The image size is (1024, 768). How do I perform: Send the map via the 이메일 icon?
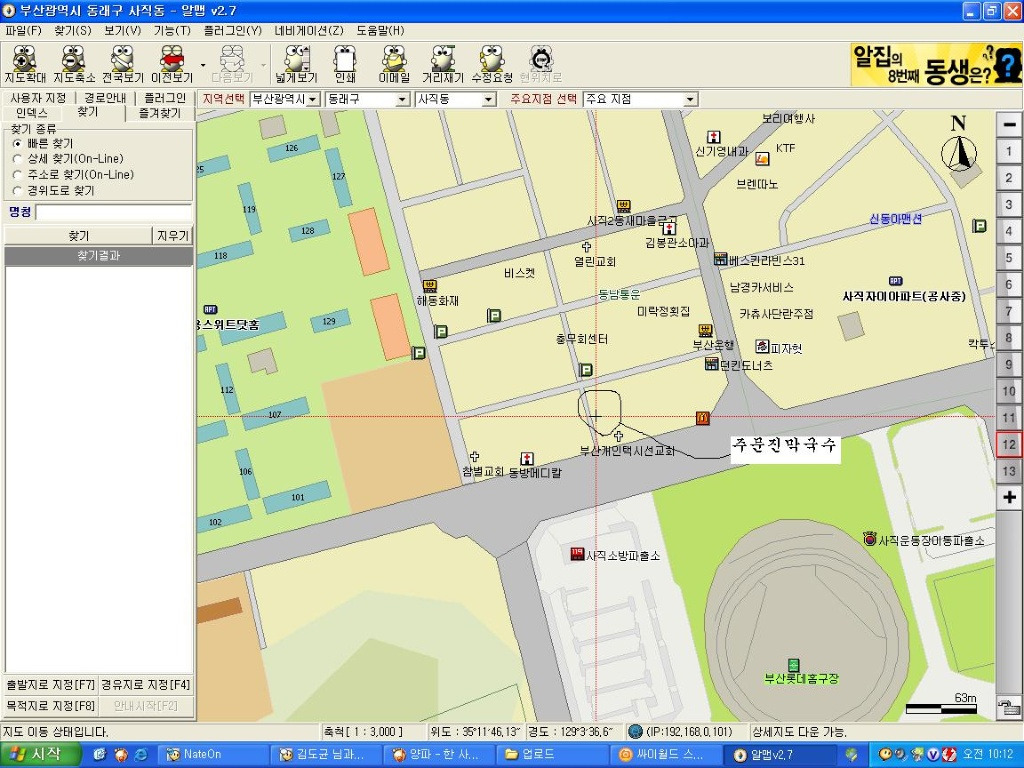pos(394,65)
